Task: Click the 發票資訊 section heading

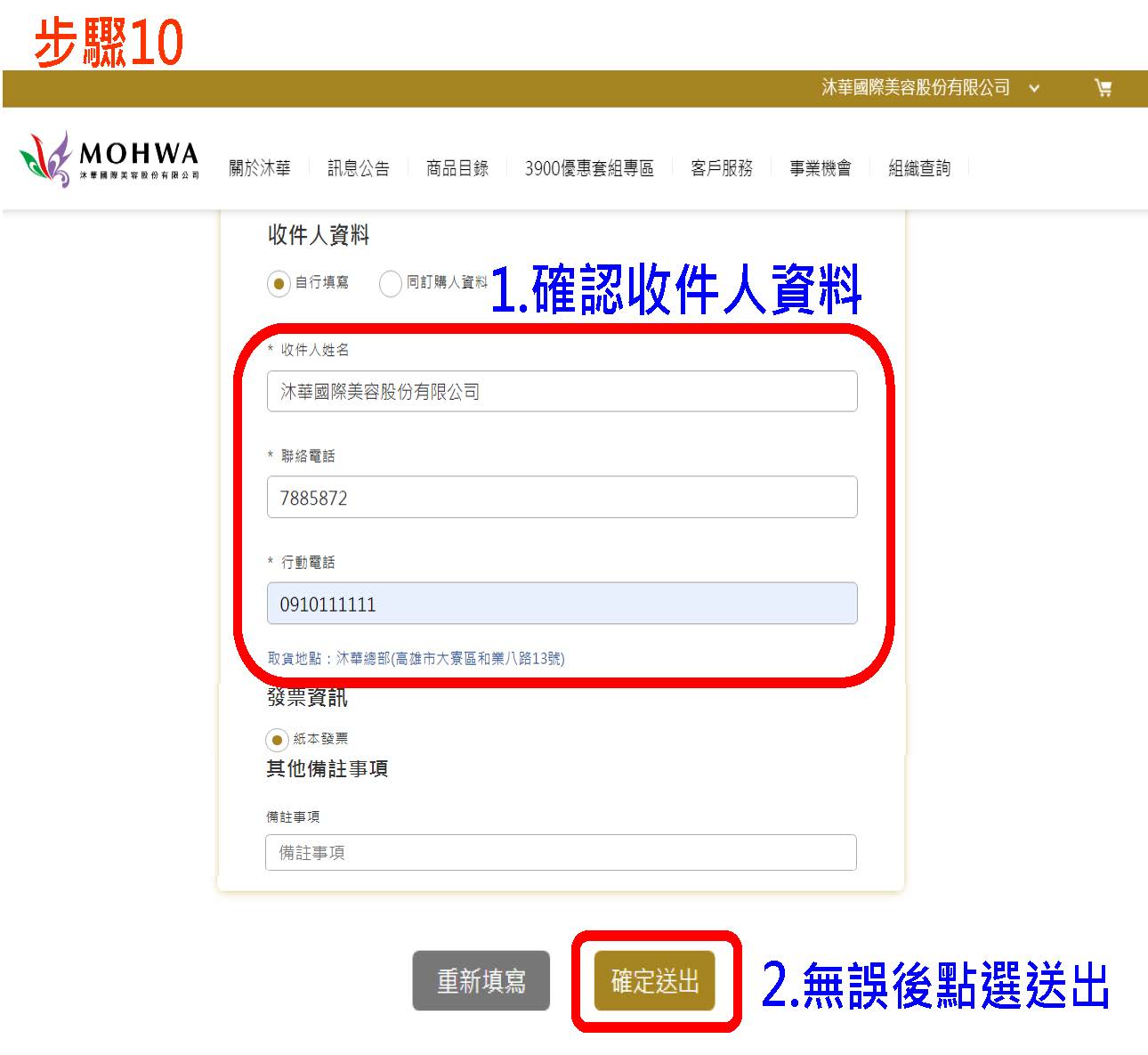Action: click(x=308, y=698)
